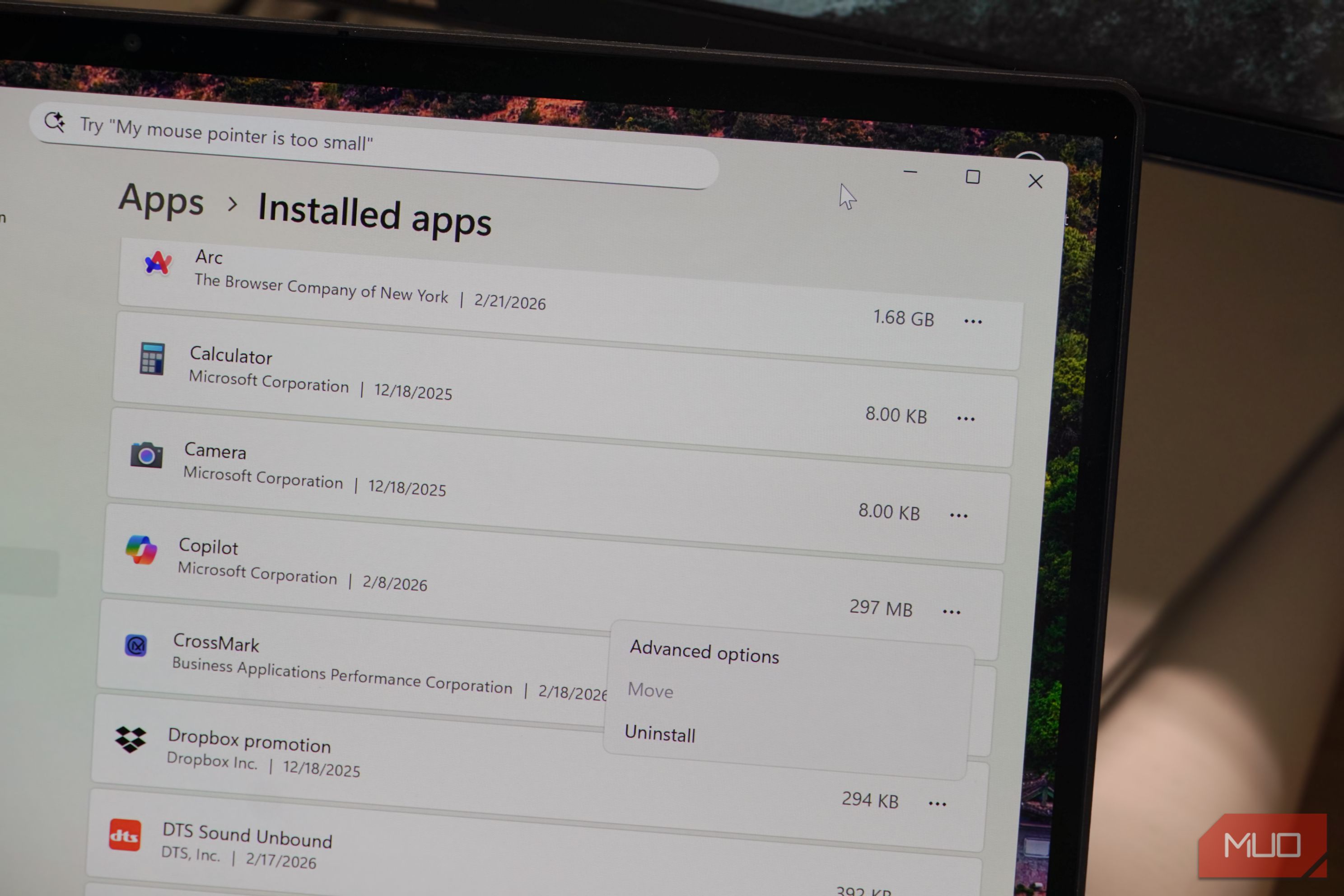This screenshot has width=1344, height=896.
Task: Click the DTS Sound Unbound icon
Action: pyautogui.click(x=125, y=835)
